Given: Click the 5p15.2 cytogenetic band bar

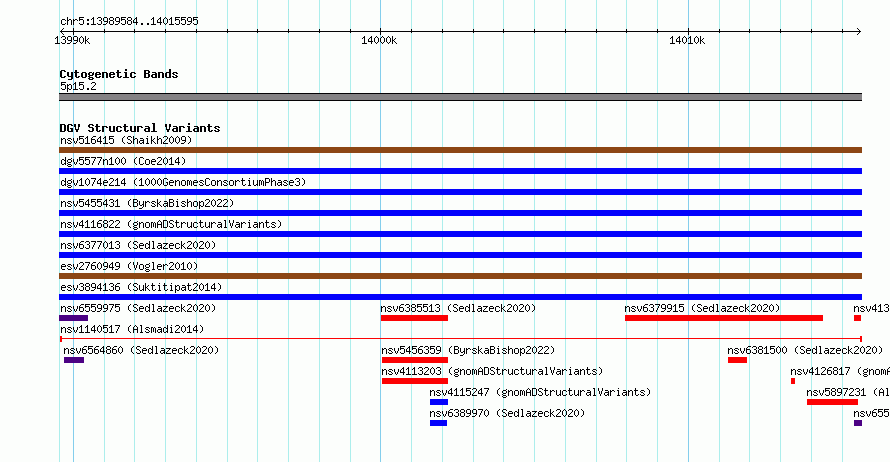Looking at the screenshot, I should [x=460, y=97].
